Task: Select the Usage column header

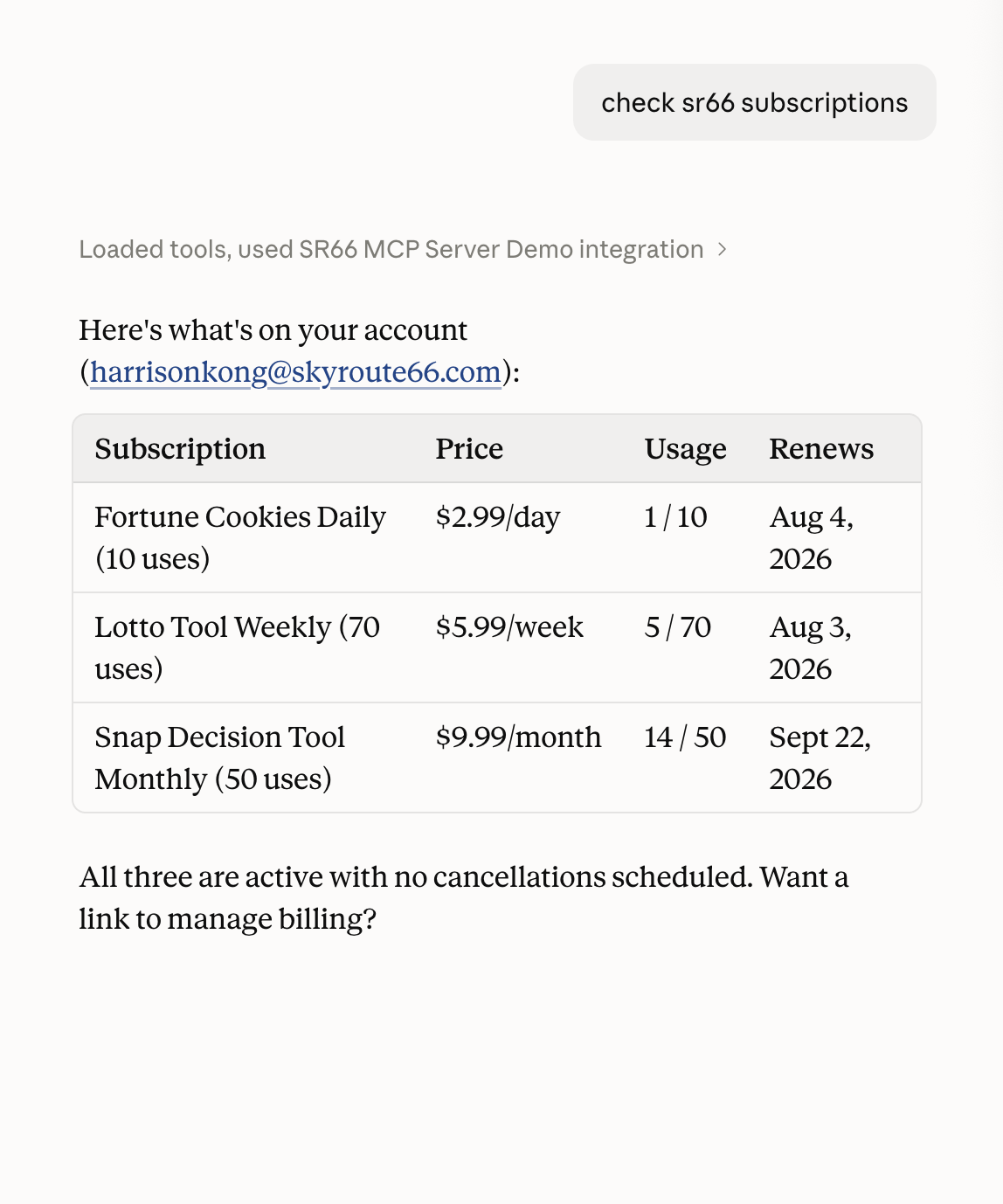Action: 686,449
